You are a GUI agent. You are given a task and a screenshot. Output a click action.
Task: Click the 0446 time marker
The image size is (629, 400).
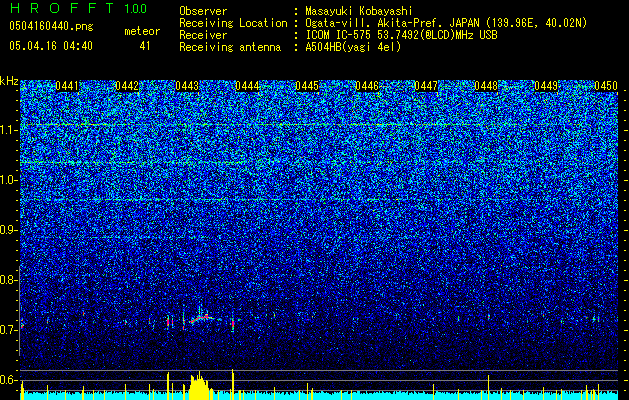click(367, 86)
